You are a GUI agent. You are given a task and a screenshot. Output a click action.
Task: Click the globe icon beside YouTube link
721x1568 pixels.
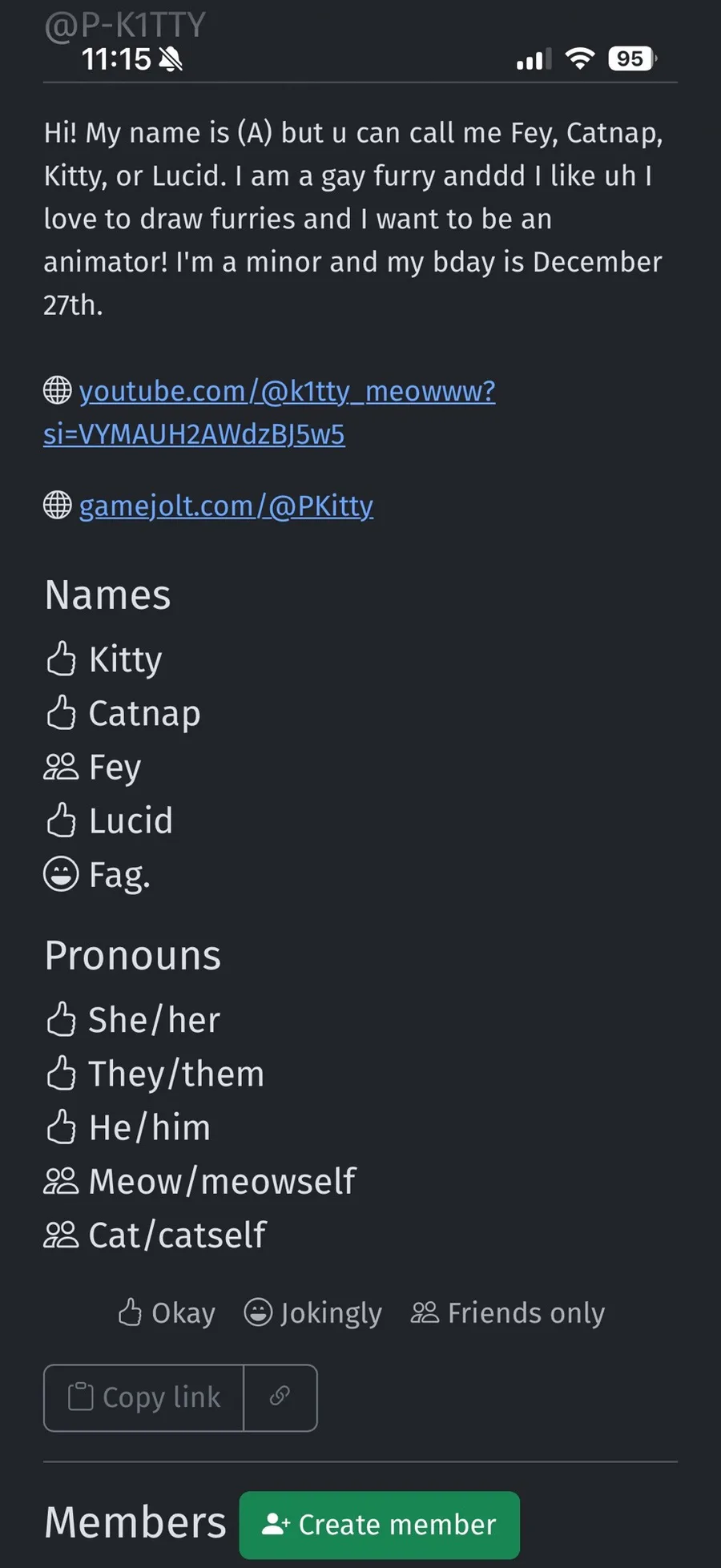pyautogui.click(x=58, y=391)
